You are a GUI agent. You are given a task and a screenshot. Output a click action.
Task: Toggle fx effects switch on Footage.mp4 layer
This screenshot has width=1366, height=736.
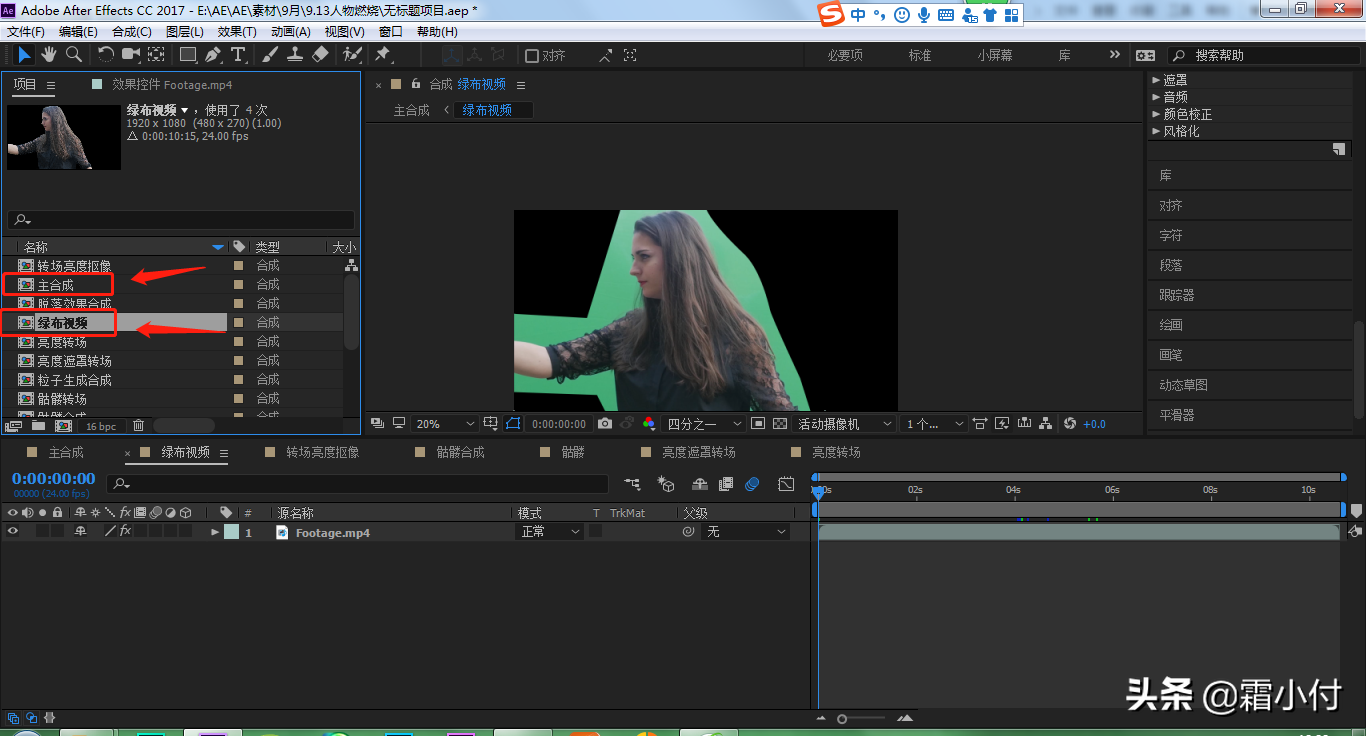click(125, 532)
